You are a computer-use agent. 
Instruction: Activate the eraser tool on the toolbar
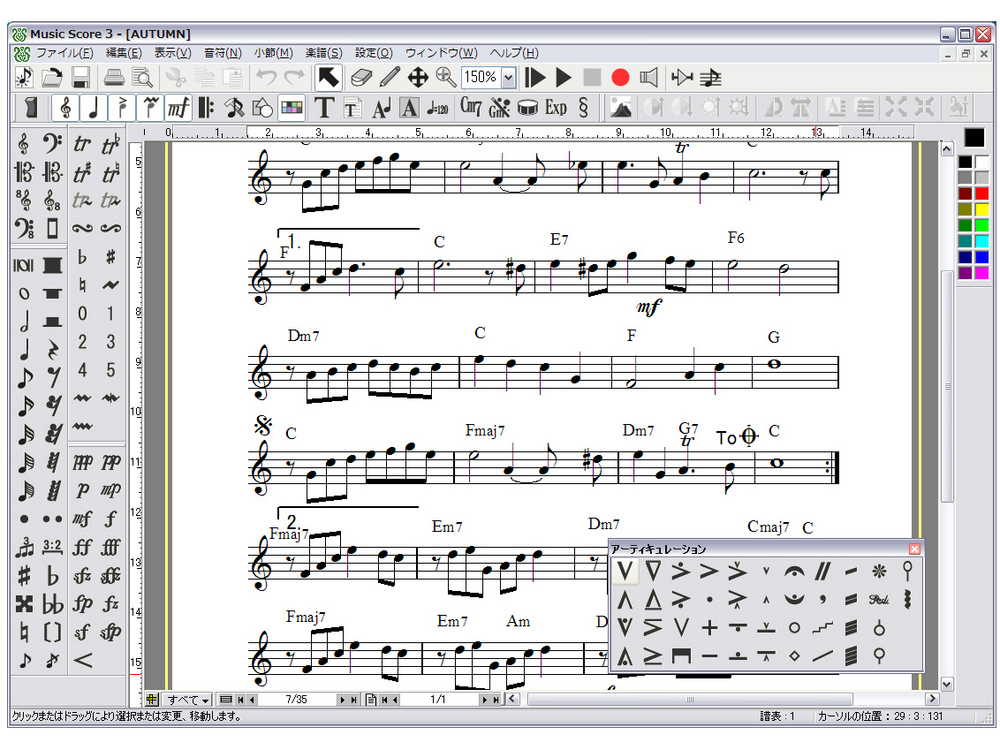coord(362,77)
